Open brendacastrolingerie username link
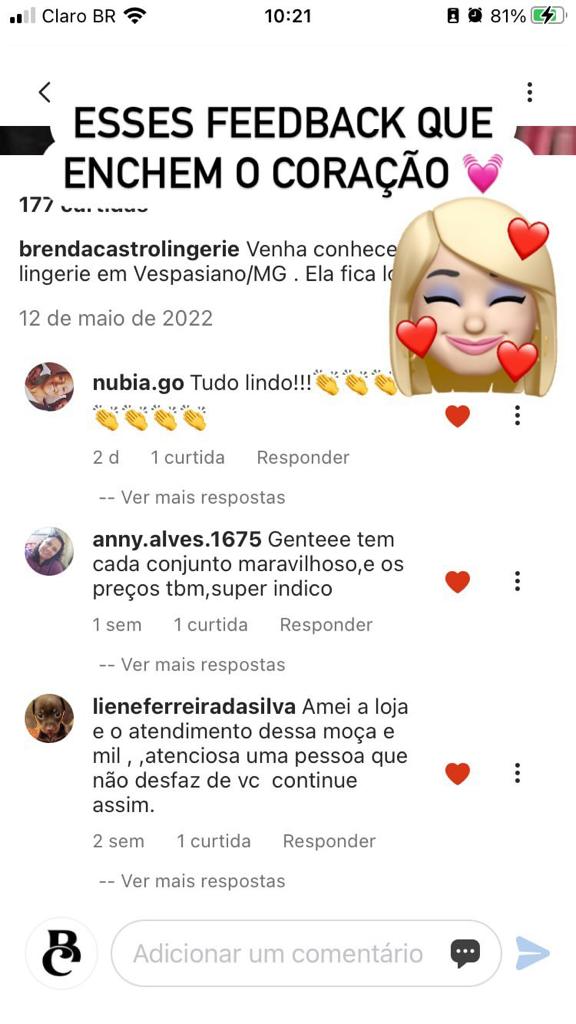 [x=129, y=249]
